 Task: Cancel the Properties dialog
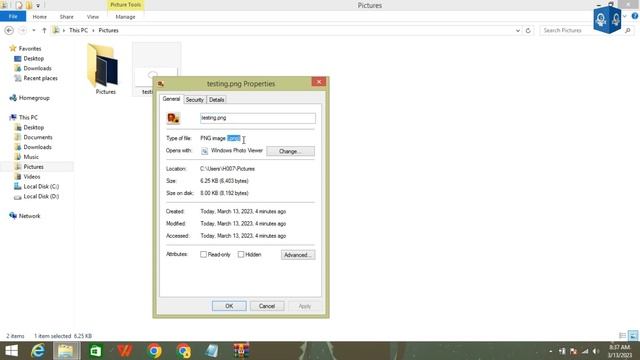(x=267, y=306)
